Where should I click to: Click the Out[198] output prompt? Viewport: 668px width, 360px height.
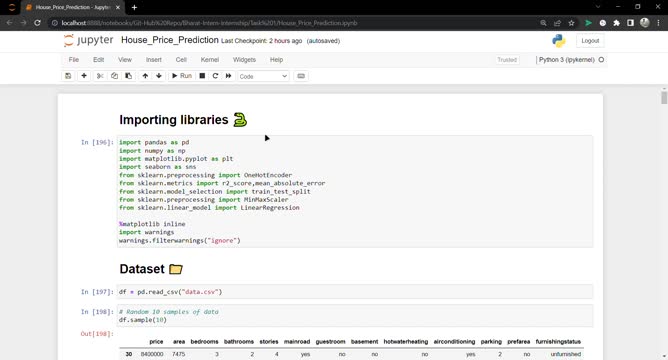point(97,334)
